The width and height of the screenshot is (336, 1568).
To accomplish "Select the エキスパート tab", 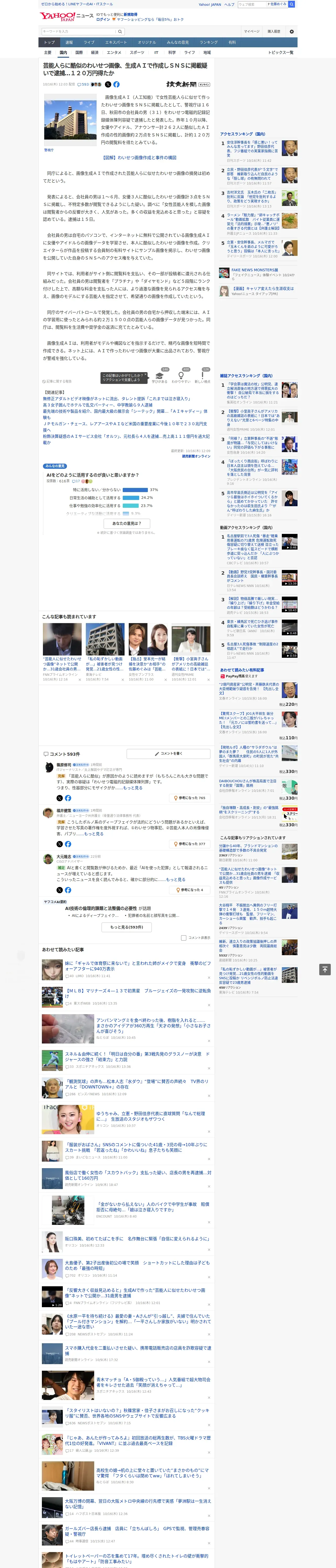I will coord(116,43).
